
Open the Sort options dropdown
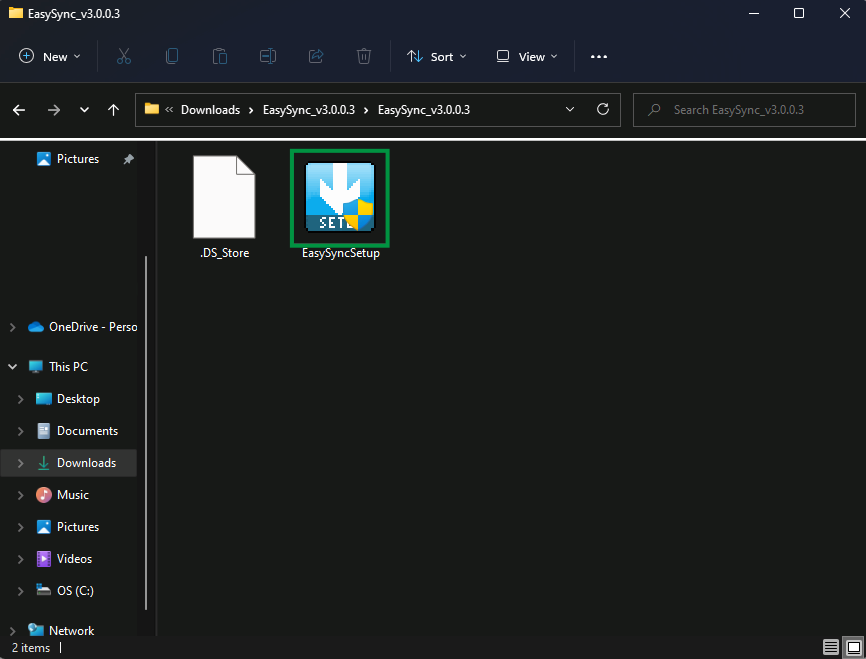[x=436, y=56]
